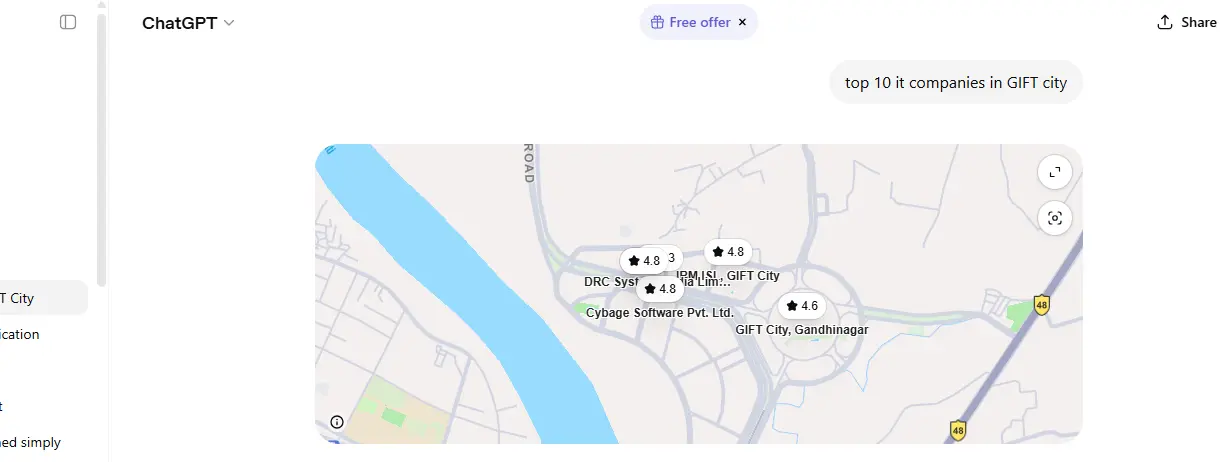Image resolution: width=1223 pixels, height=462 pixels.
Task: Click the highway 48 shield at the bottom
Action: point(958,430)
